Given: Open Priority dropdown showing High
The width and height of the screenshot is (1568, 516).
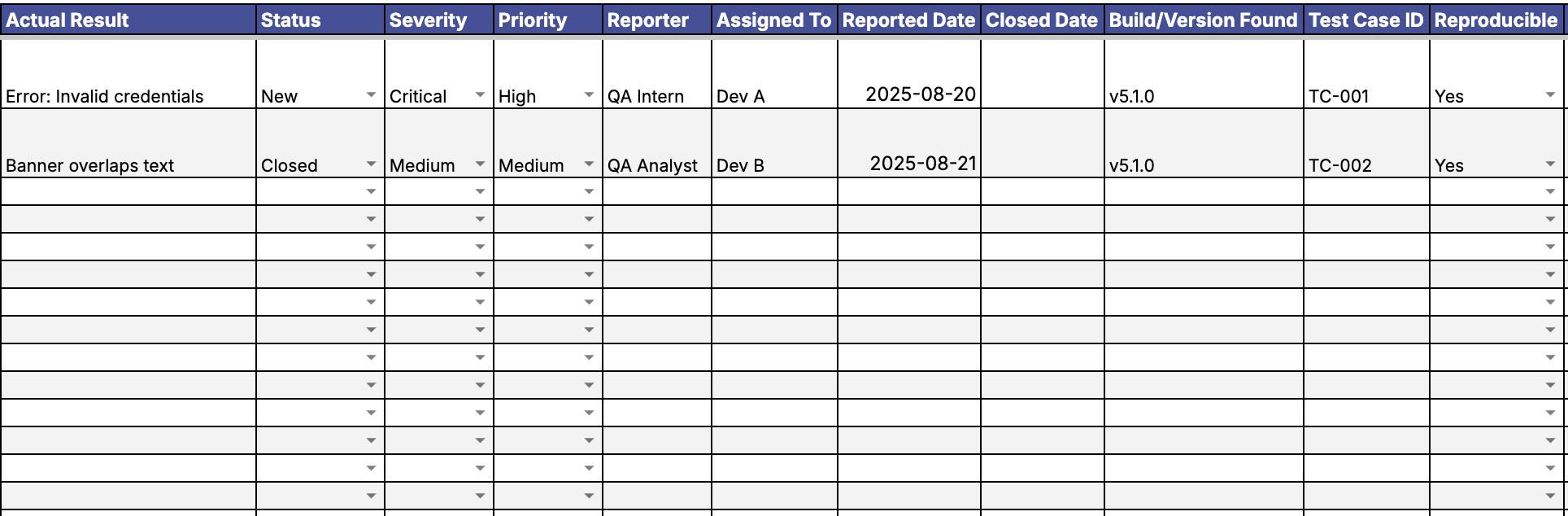Looking at the screenshot, I should 589,95.
